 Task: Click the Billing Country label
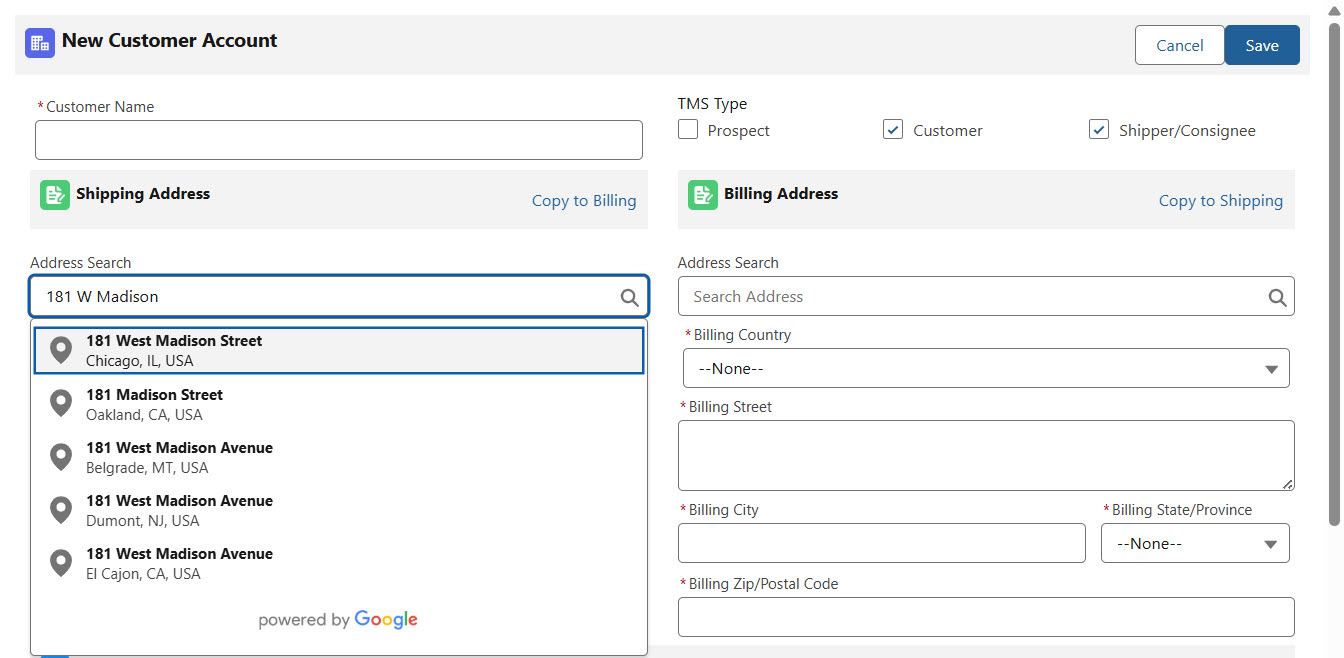742,334
